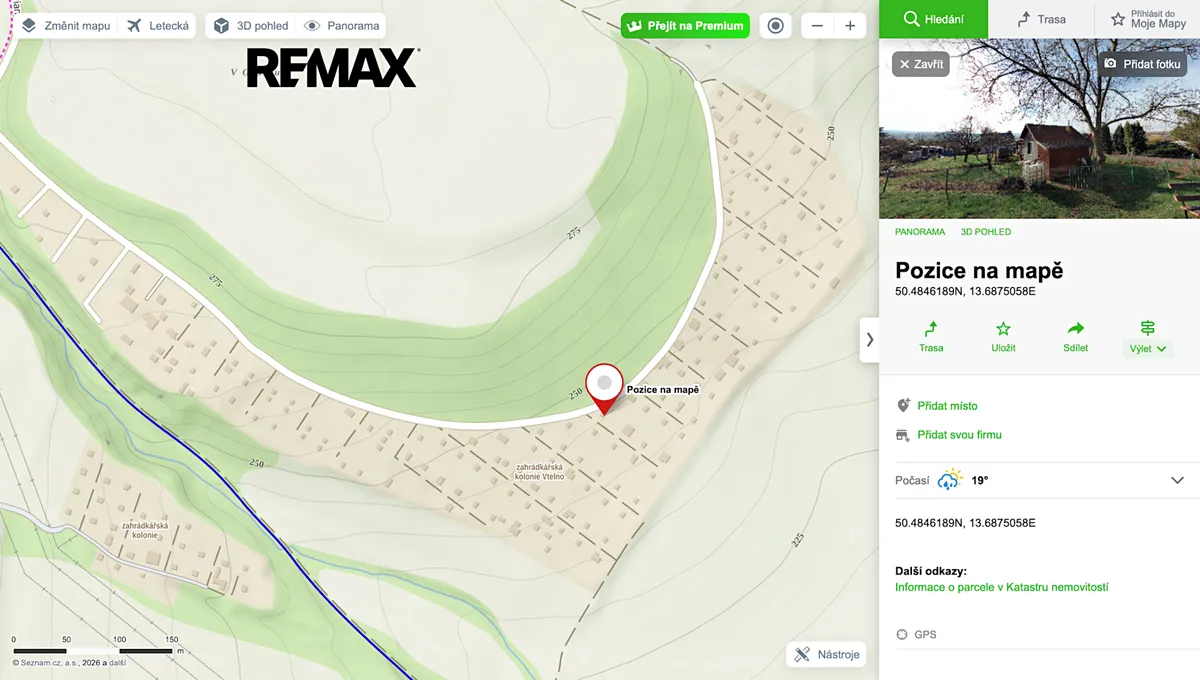
Task: Open Informace o parcele v Katastru nemovitostí
Action: (1002, 587)
